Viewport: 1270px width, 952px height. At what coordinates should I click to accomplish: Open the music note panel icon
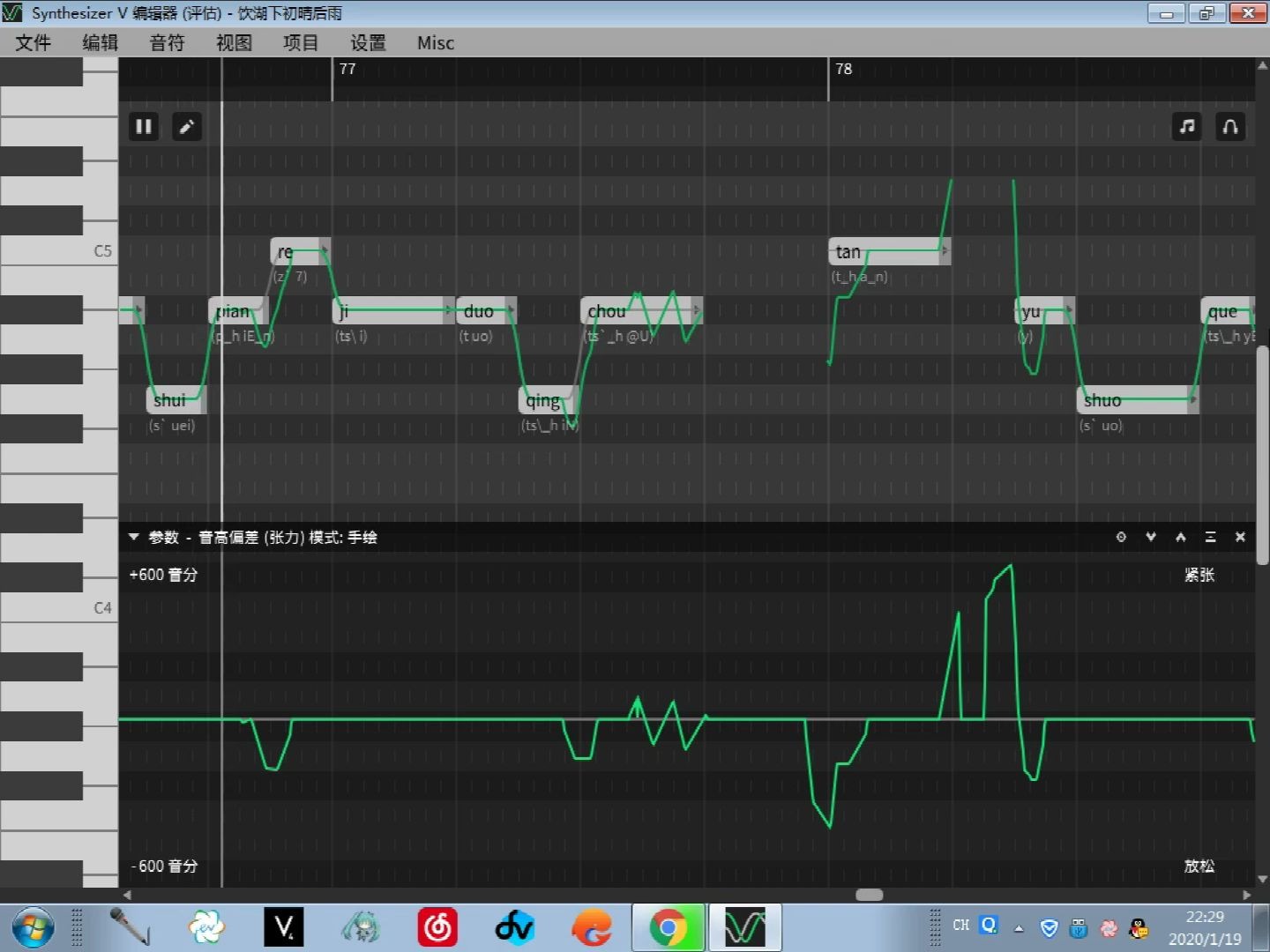pos(1187,127)
